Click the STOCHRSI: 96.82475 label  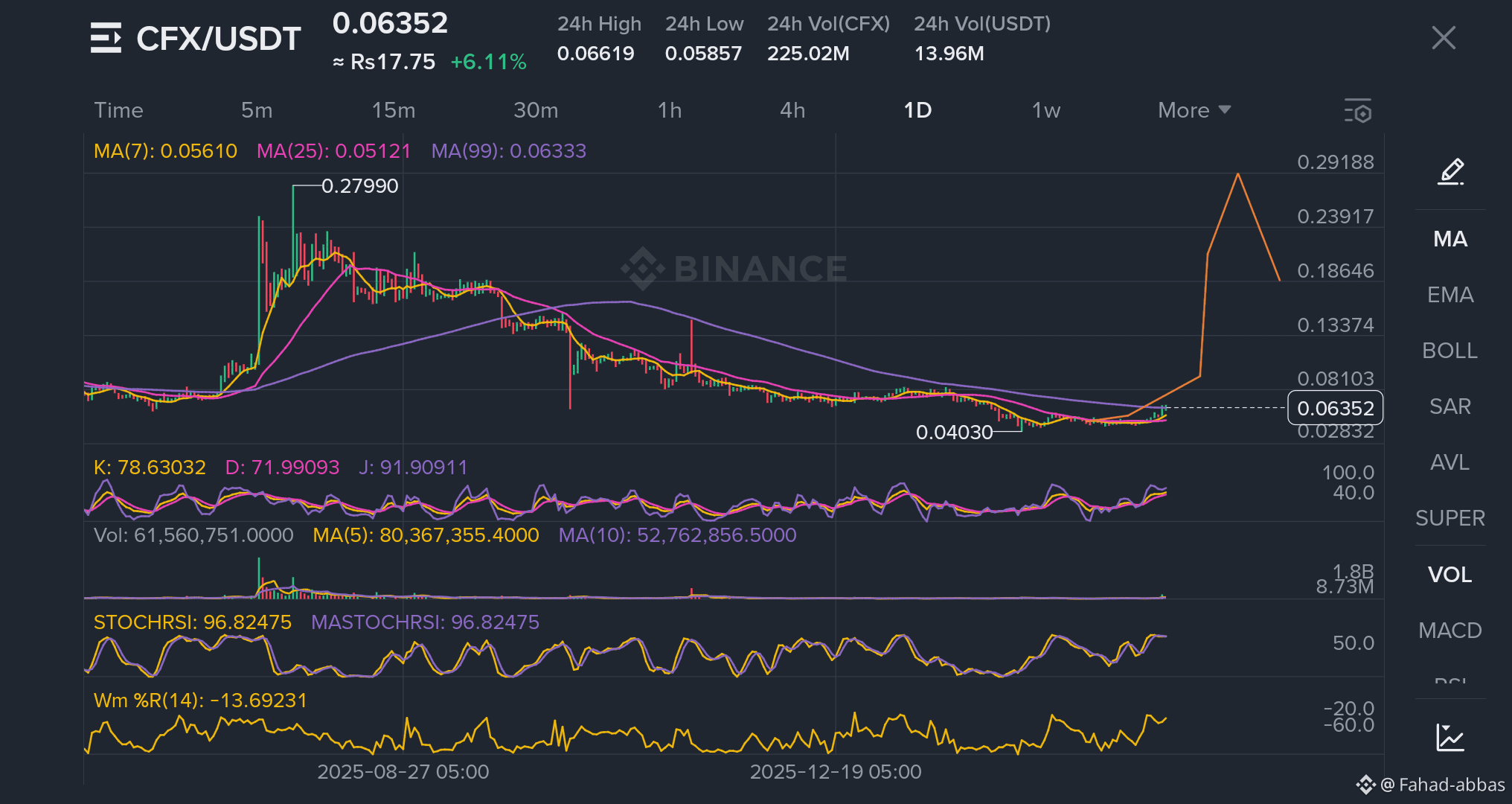point(193,622)
